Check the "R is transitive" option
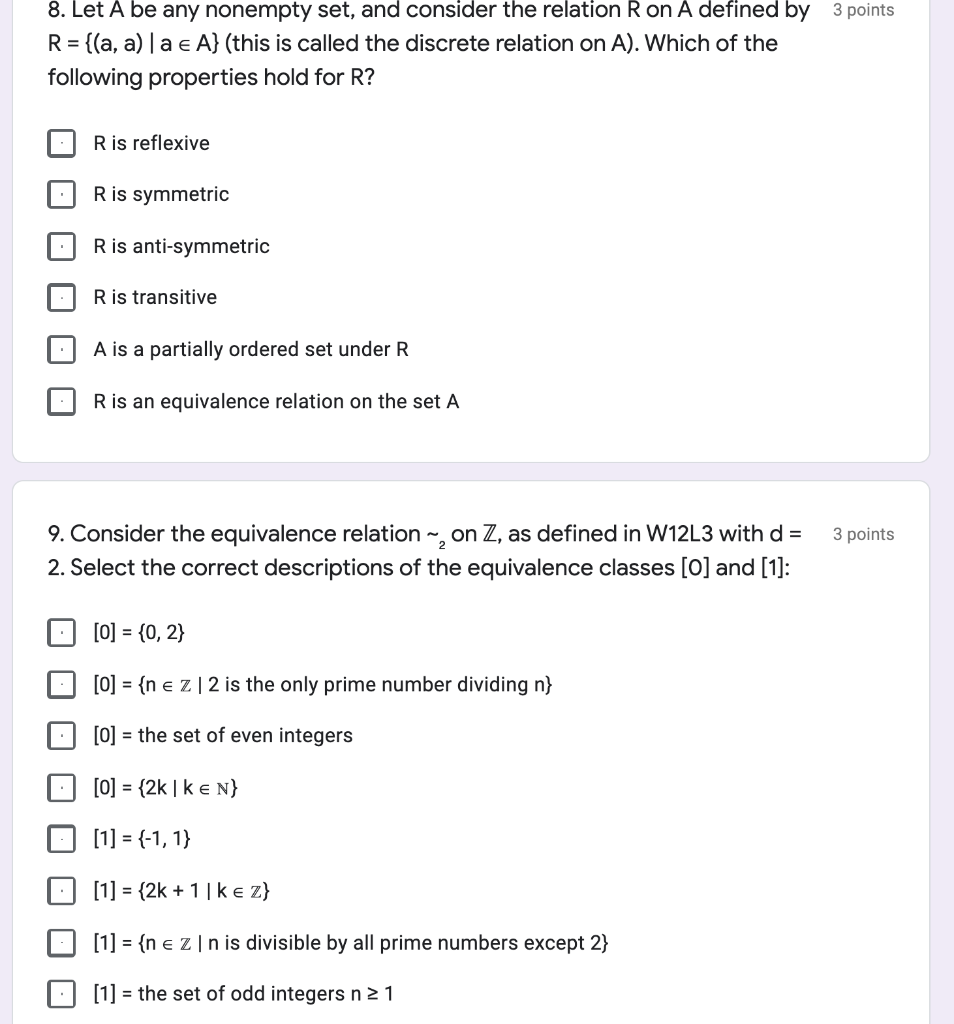 [x=61, y=297]
